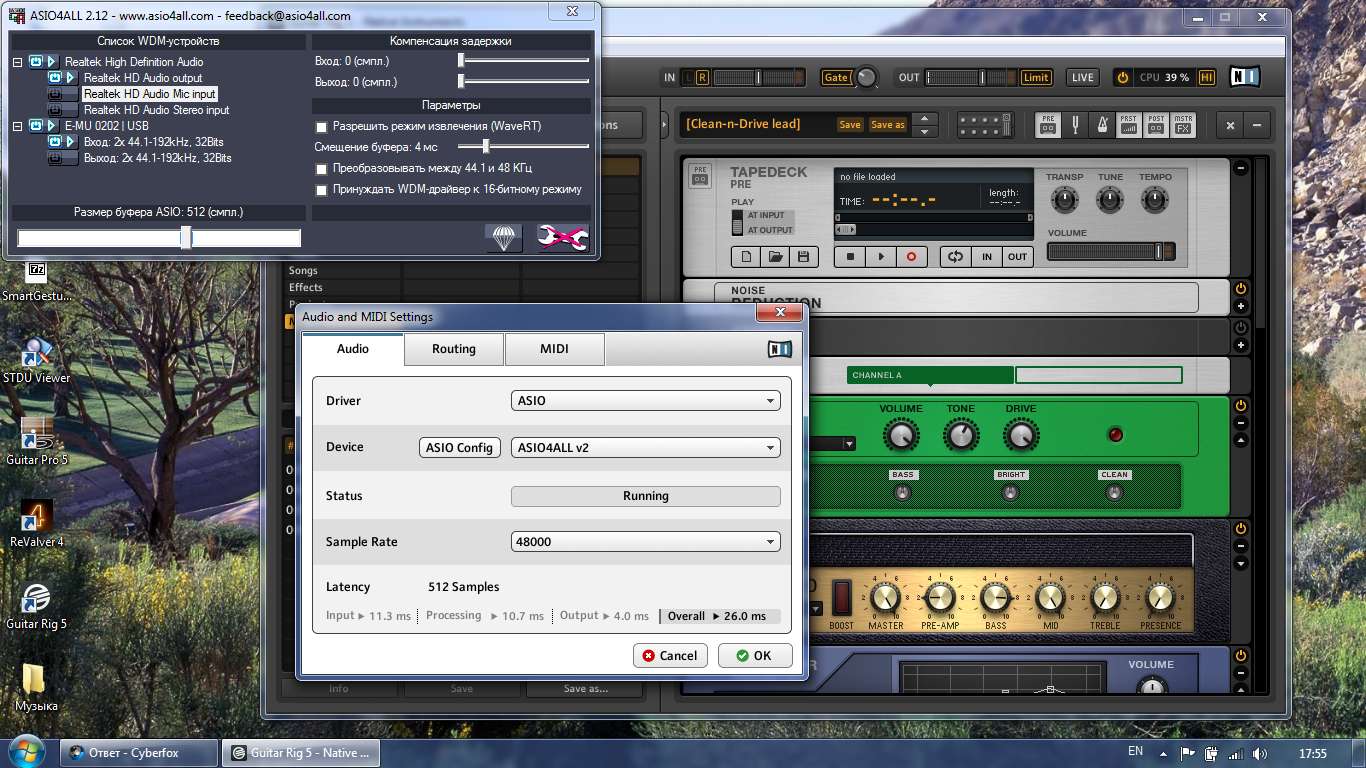Open the metronome tool in Guitar Rig
The height and width of the screenshot is (768, 1366).
pos(1102,125)
